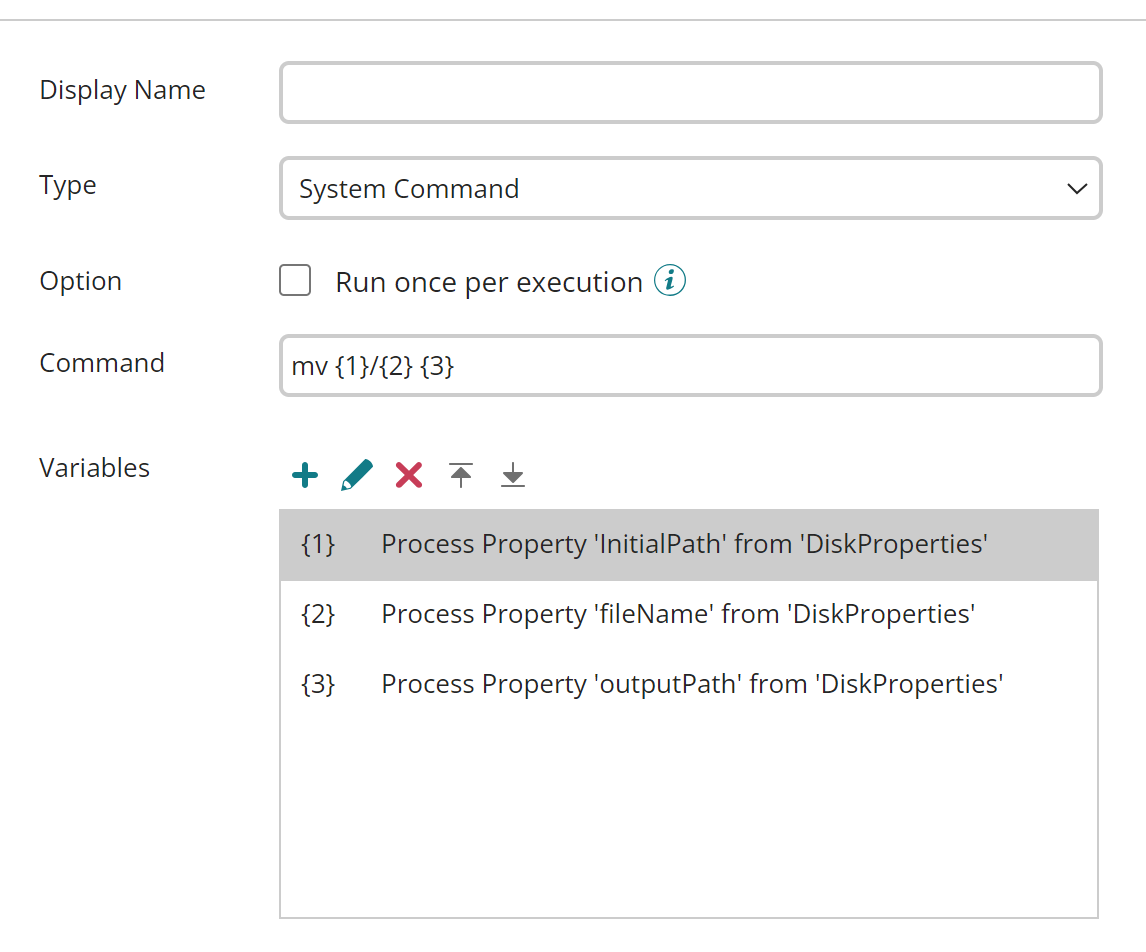Click the Variables label
Viewport: 1146px width, 952px height.
[94, 467]
